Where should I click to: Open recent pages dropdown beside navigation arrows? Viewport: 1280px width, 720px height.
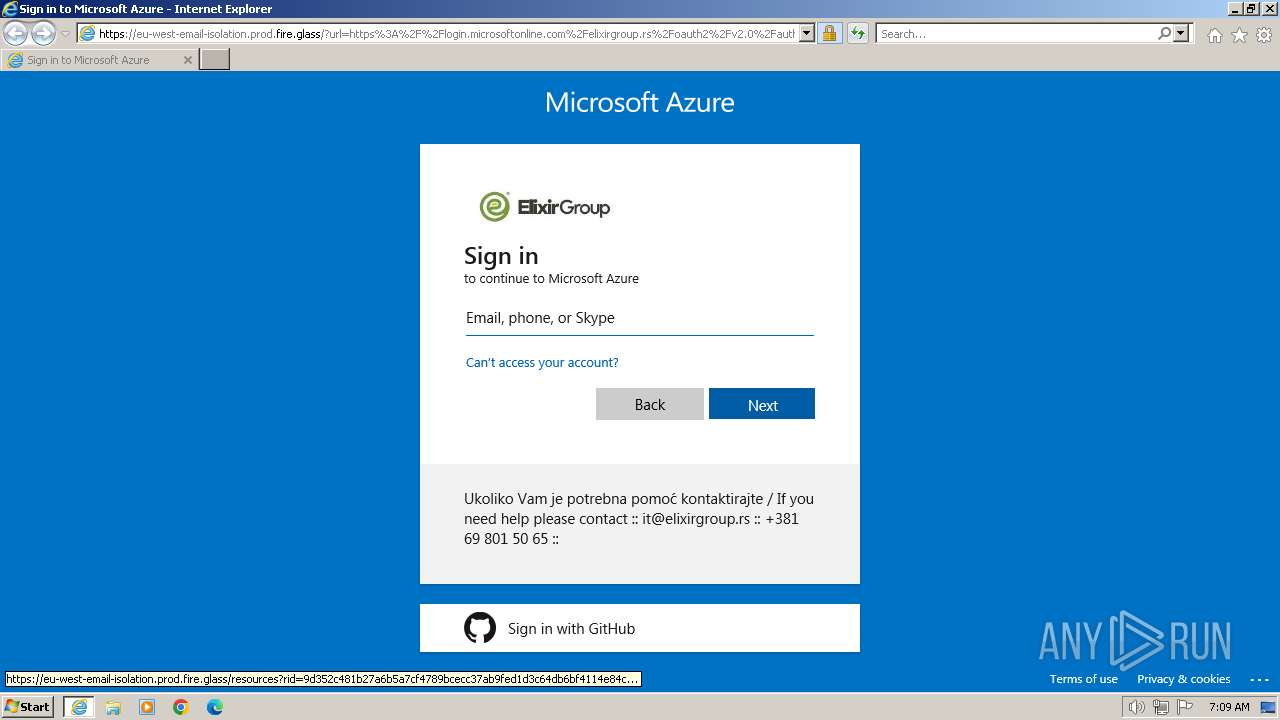[x=65, y=34]
